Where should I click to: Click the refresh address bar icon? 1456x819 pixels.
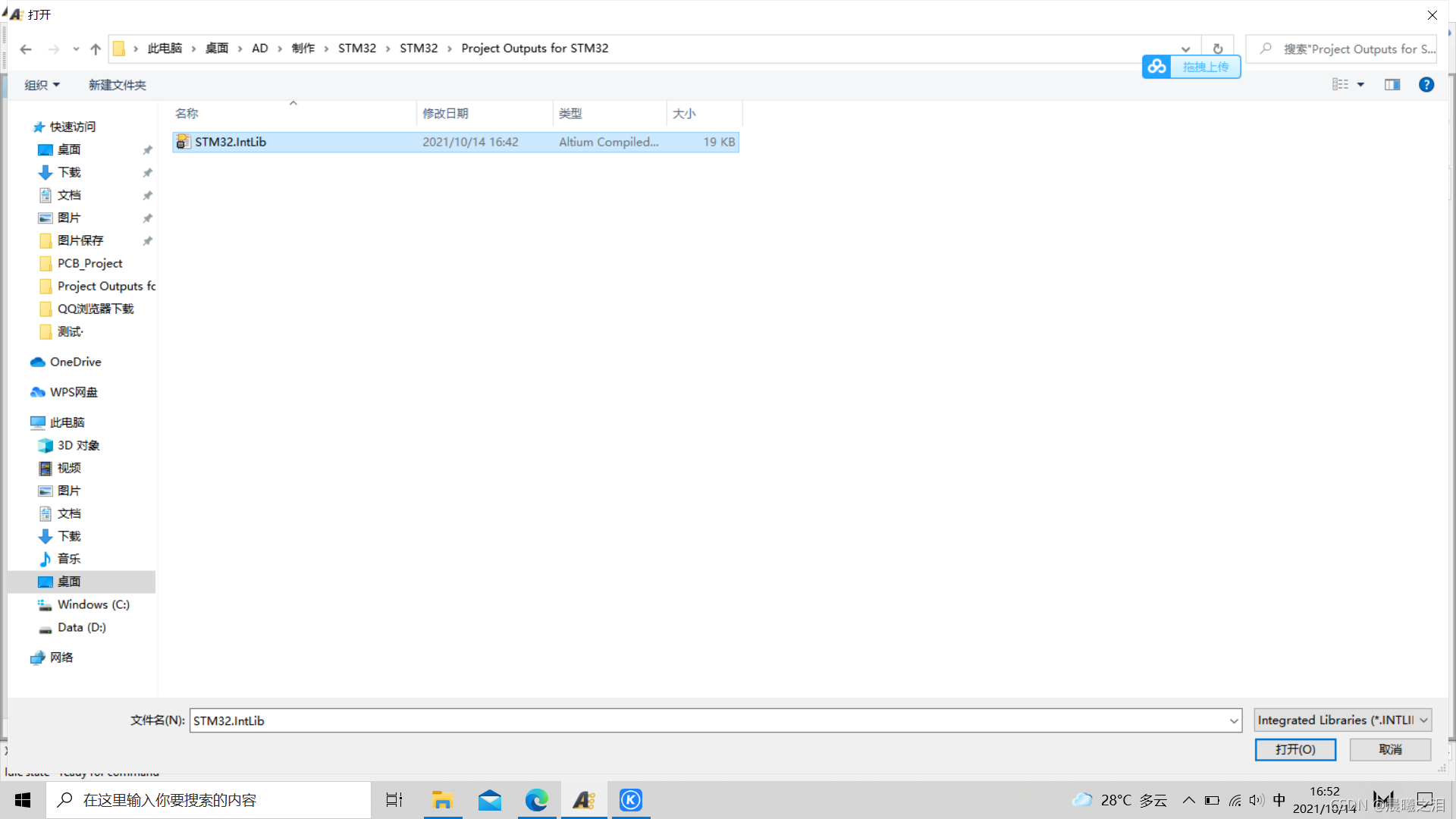click(x=1218, y=49)
